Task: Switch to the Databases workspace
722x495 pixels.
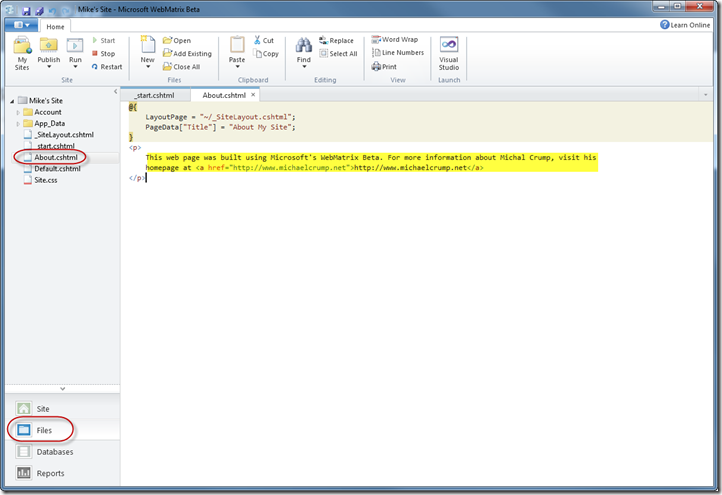Action: coord(63,452)
